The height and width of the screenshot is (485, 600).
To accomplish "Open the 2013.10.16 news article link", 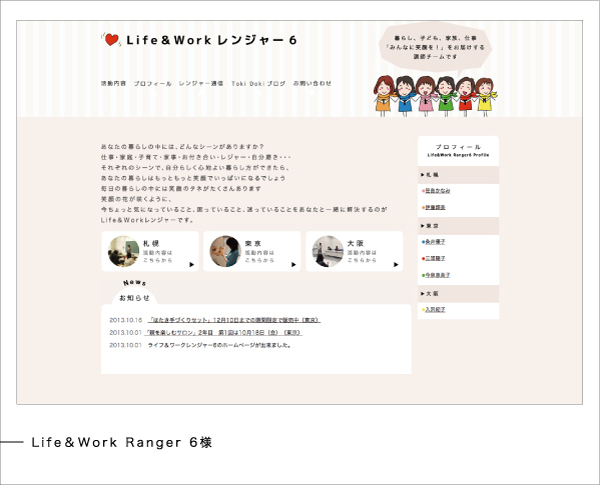I will 234,320.
